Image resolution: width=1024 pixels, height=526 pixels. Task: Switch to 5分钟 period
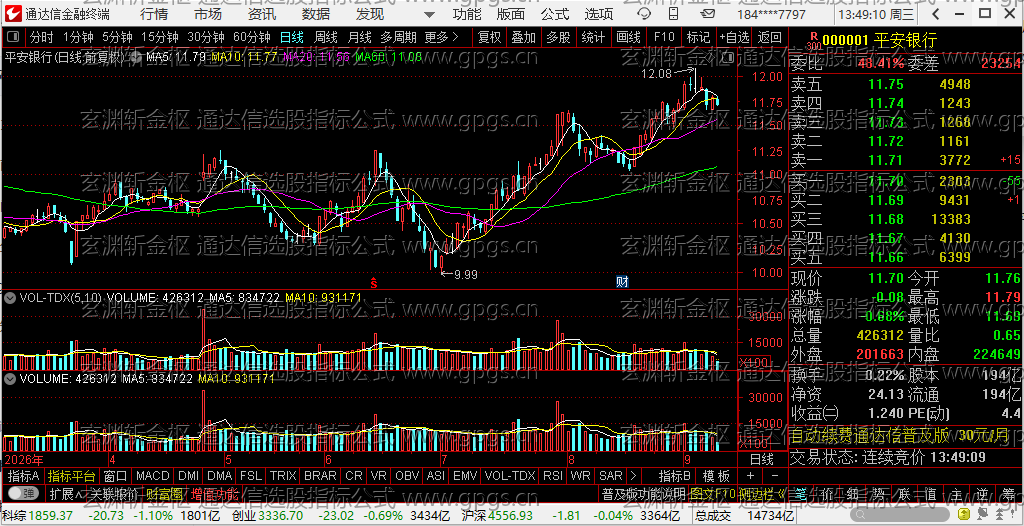coord(116,38)
